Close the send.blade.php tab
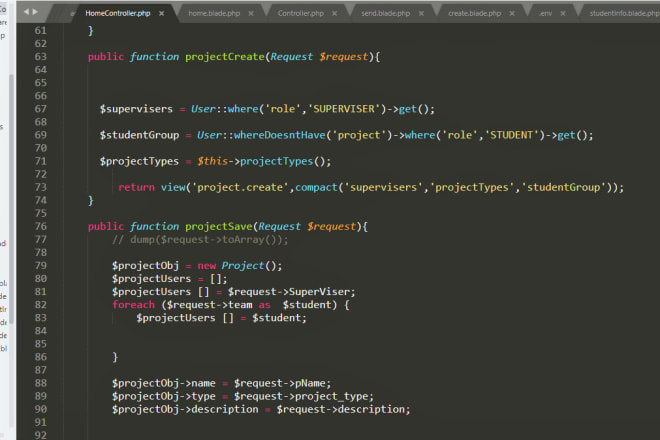The height and width of the screenshot is (440, 660). (421, 13)
